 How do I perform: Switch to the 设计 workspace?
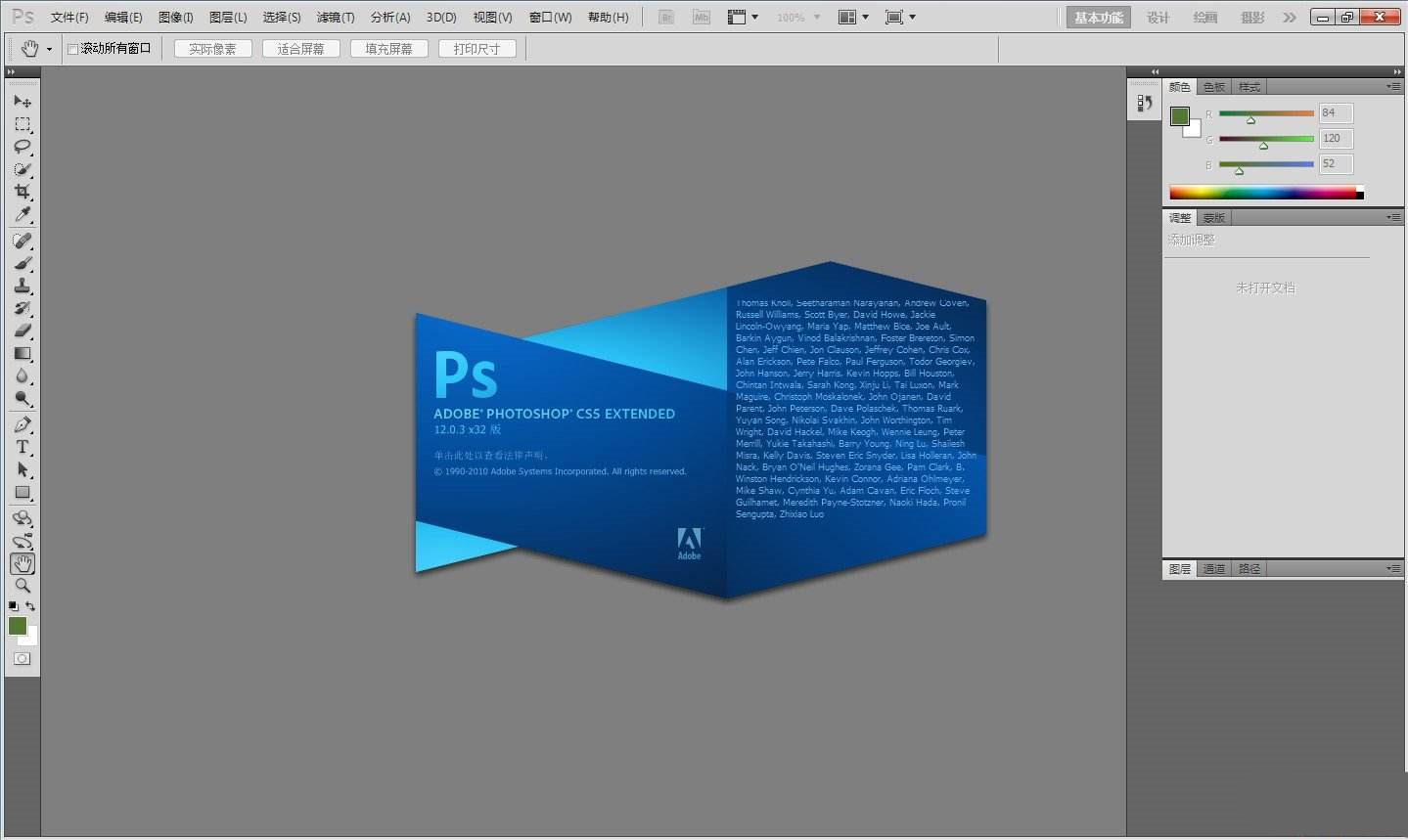pos(1158,17)
